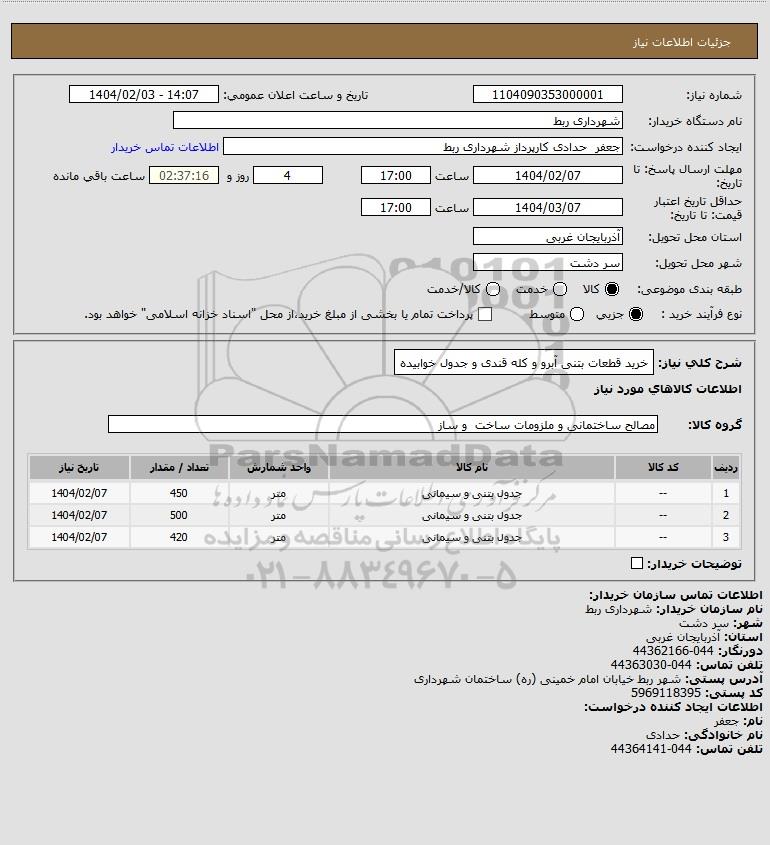Click the requester phone 44364141-044
The image size is (770, 845).
coord(651,749)
